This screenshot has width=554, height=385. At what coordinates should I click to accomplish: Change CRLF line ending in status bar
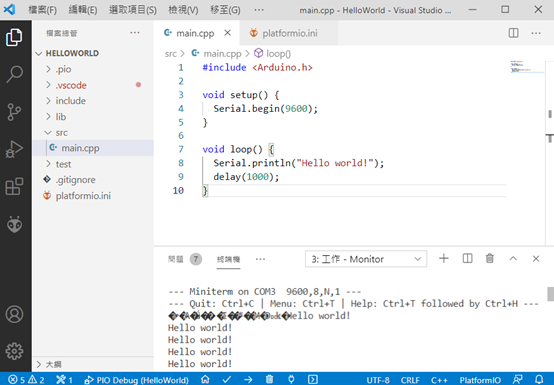coord(410,380)
